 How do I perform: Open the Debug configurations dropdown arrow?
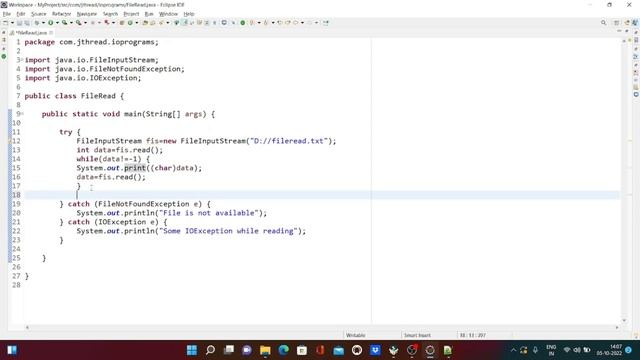coord(43,23)
